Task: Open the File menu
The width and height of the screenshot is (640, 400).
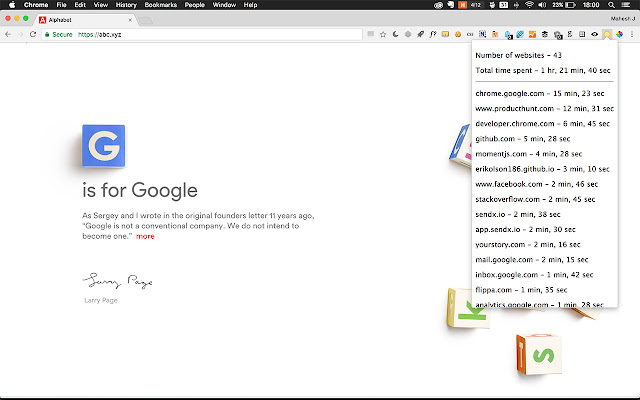Action: [x=61, y=5]
